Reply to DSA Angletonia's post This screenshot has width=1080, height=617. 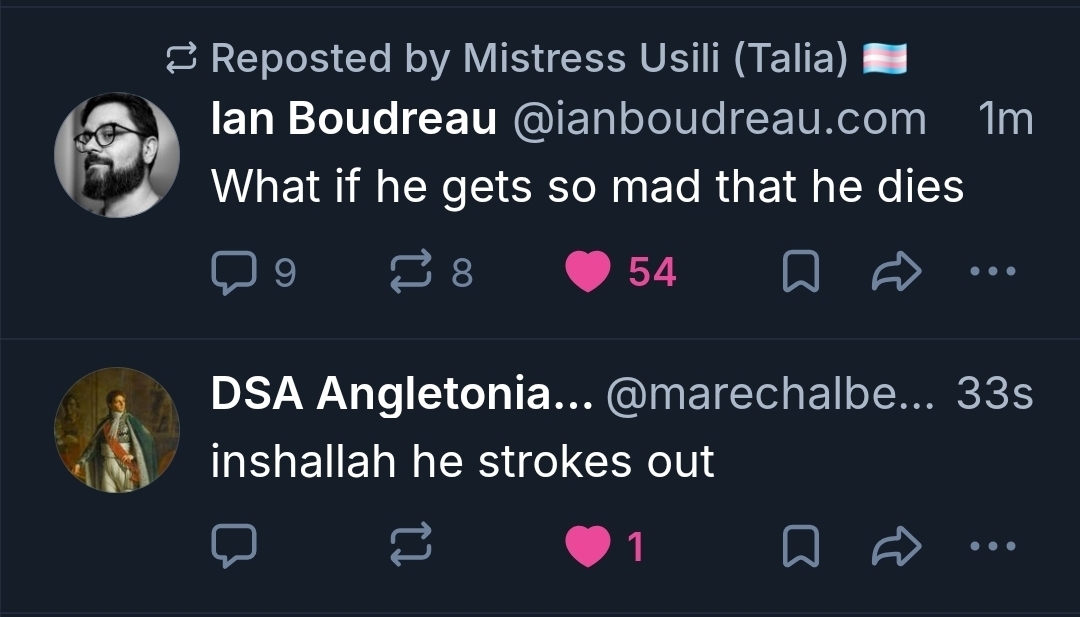235,546
